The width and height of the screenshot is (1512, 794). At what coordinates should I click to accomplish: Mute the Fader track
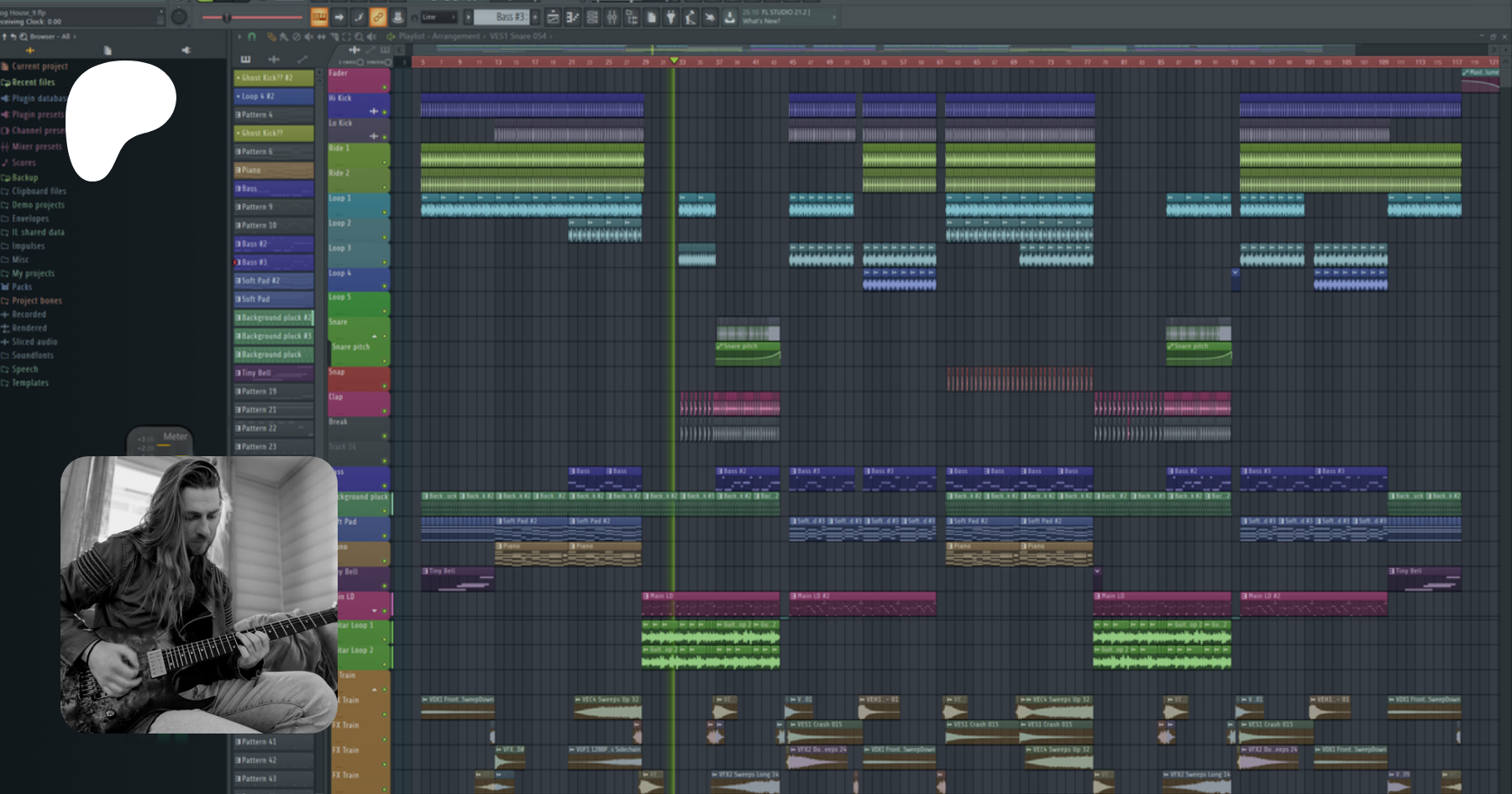pyautogui.click(x=385, y=87)
